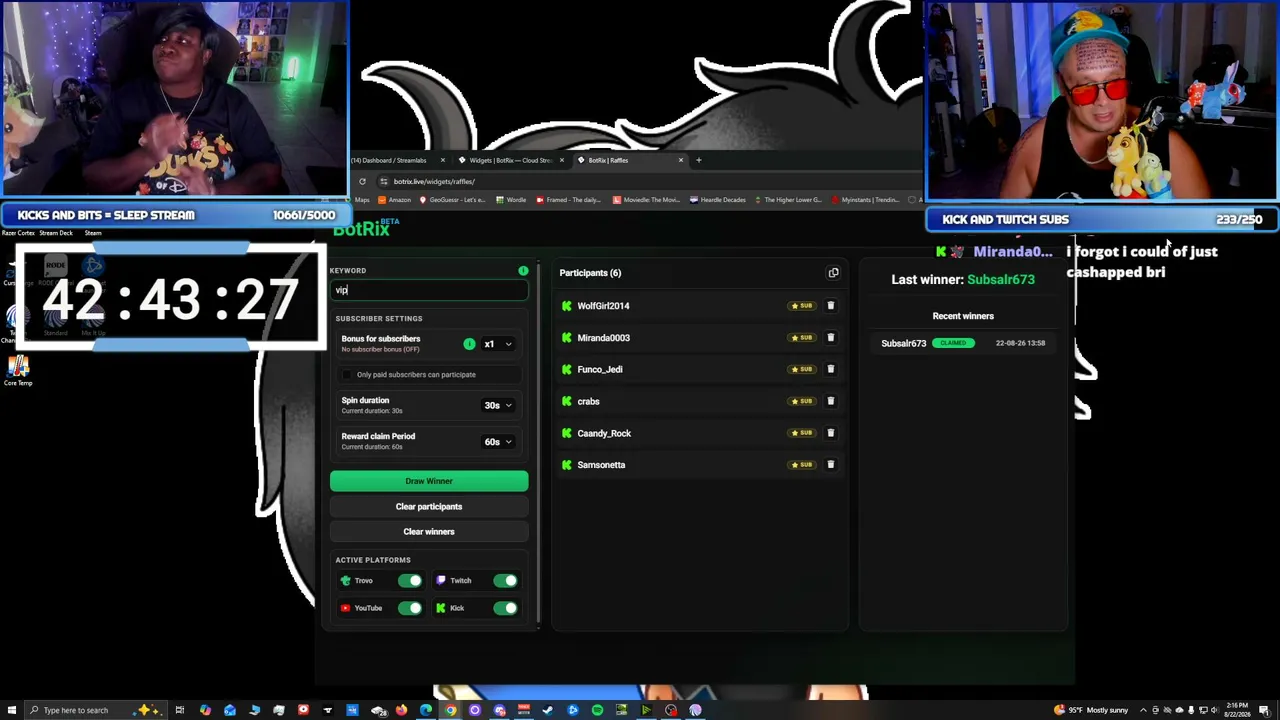This screenshot has width=1280, height=720.
Task: Open the GeoGuessr bookmark
Action: (452, 200)
